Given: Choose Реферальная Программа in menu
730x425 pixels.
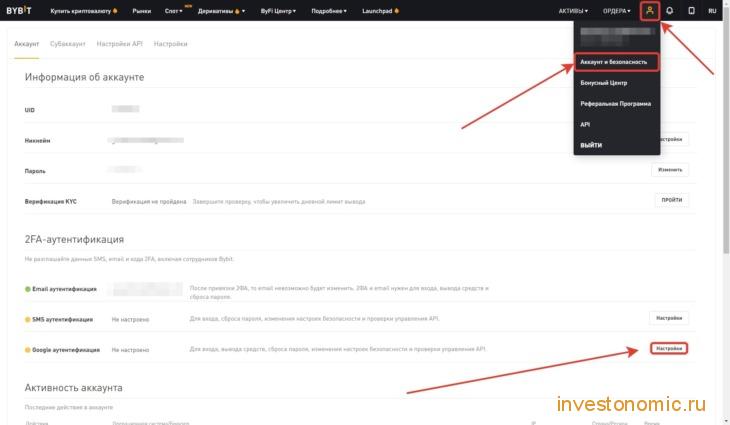Looking at the screenshot, I should (x=615, y=104).
